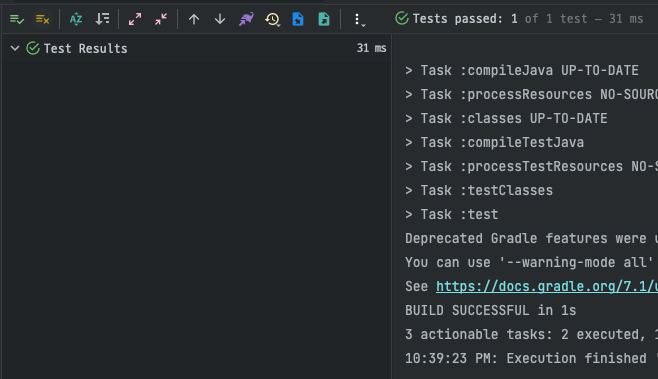Go to next failed test
The width and height of the screenshot is (658, 379).
tap(220, 19)
